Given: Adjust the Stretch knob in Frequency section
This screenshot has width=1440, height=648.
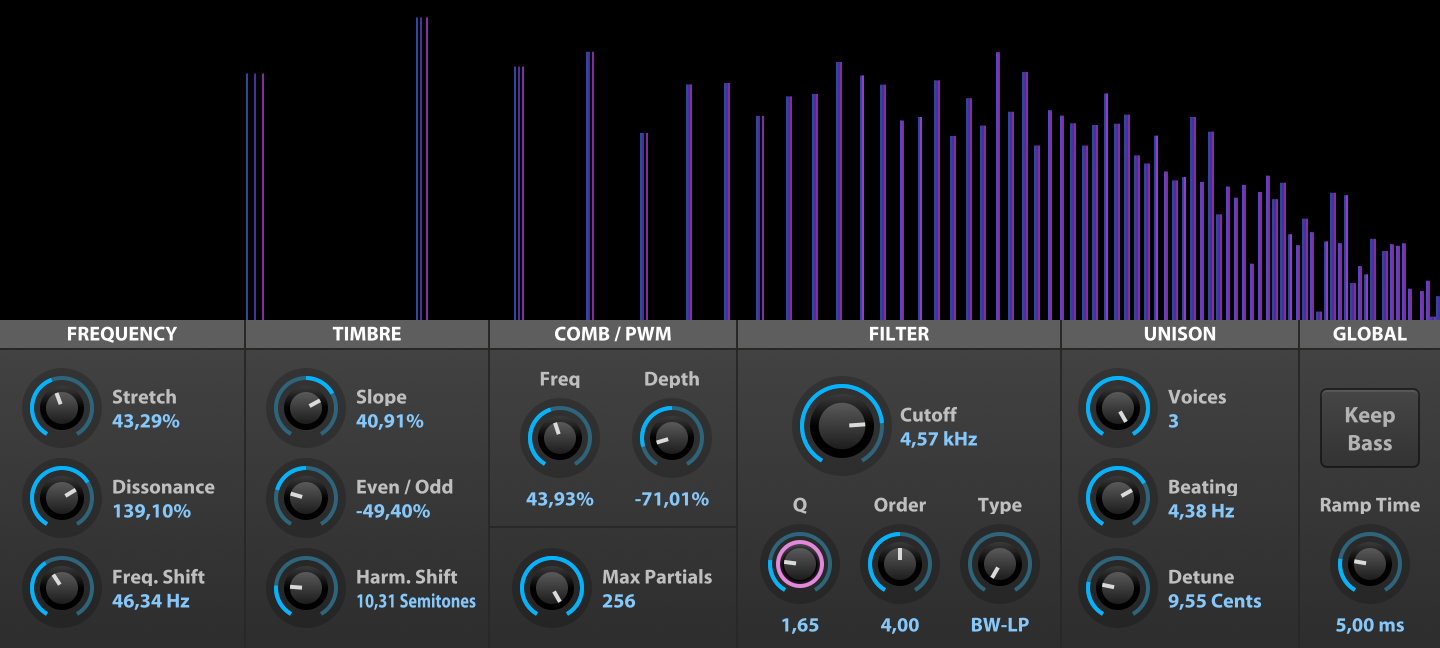Looking at the screenshot, I should click(x=61, y=407).
